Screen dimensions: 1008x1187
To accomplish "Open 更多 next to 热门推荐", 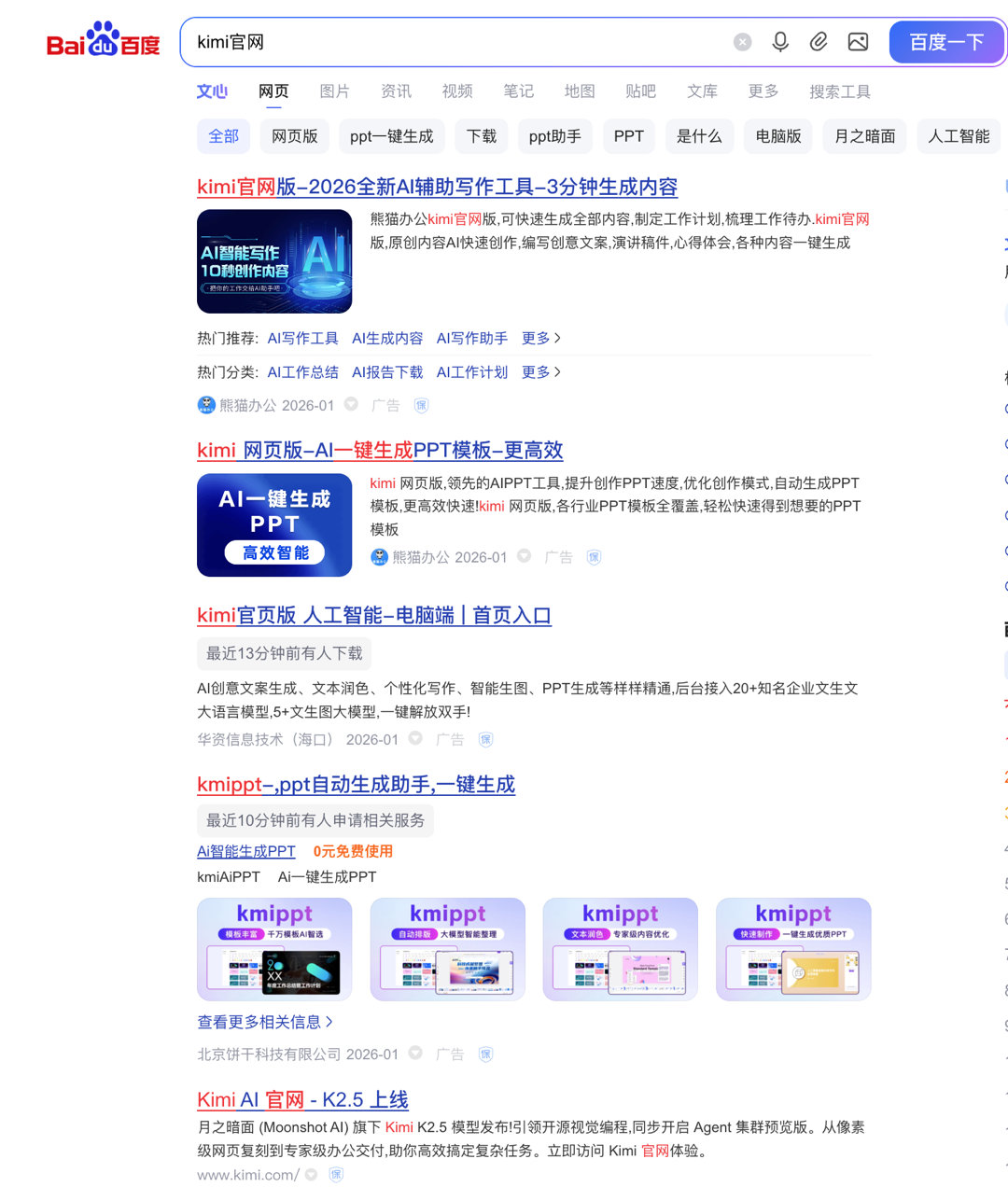I will pyautogui.click(x=541, y=338).
